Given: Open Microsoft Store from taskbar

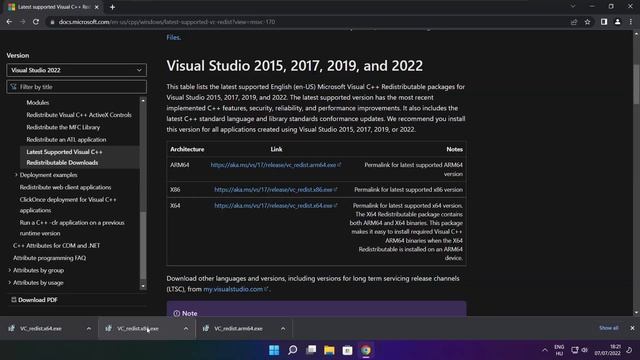Looking at the screenshot, I should click(x=347, y=350).
